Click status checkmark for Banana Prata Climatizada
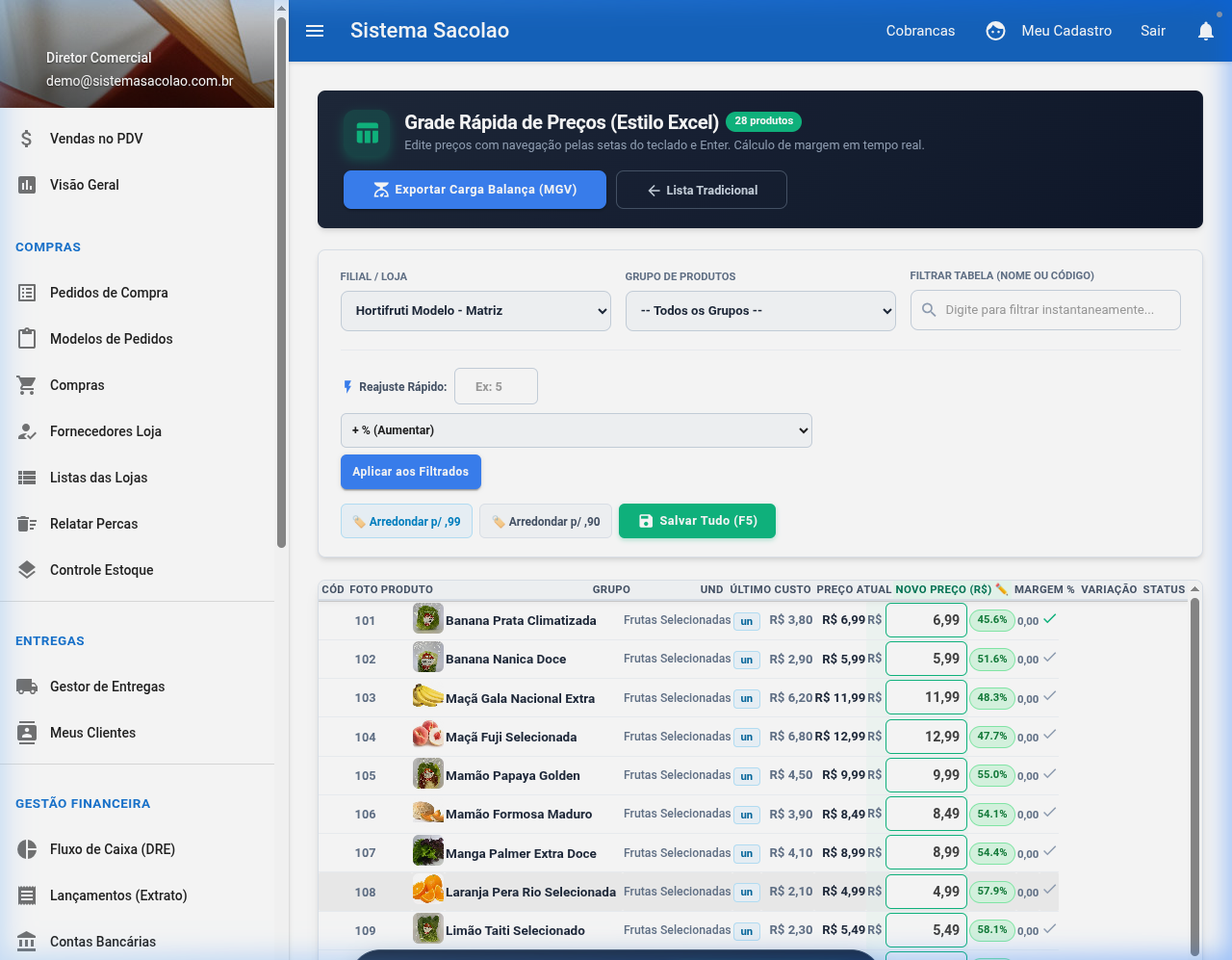1232x960 pixels. (1050, 619)
